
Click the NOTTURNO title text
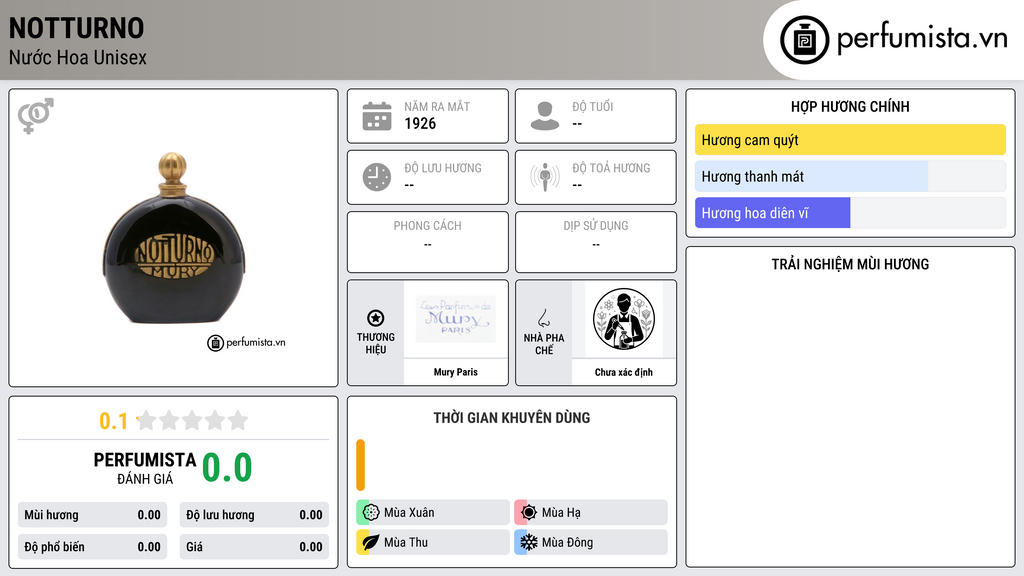point(76,28)
